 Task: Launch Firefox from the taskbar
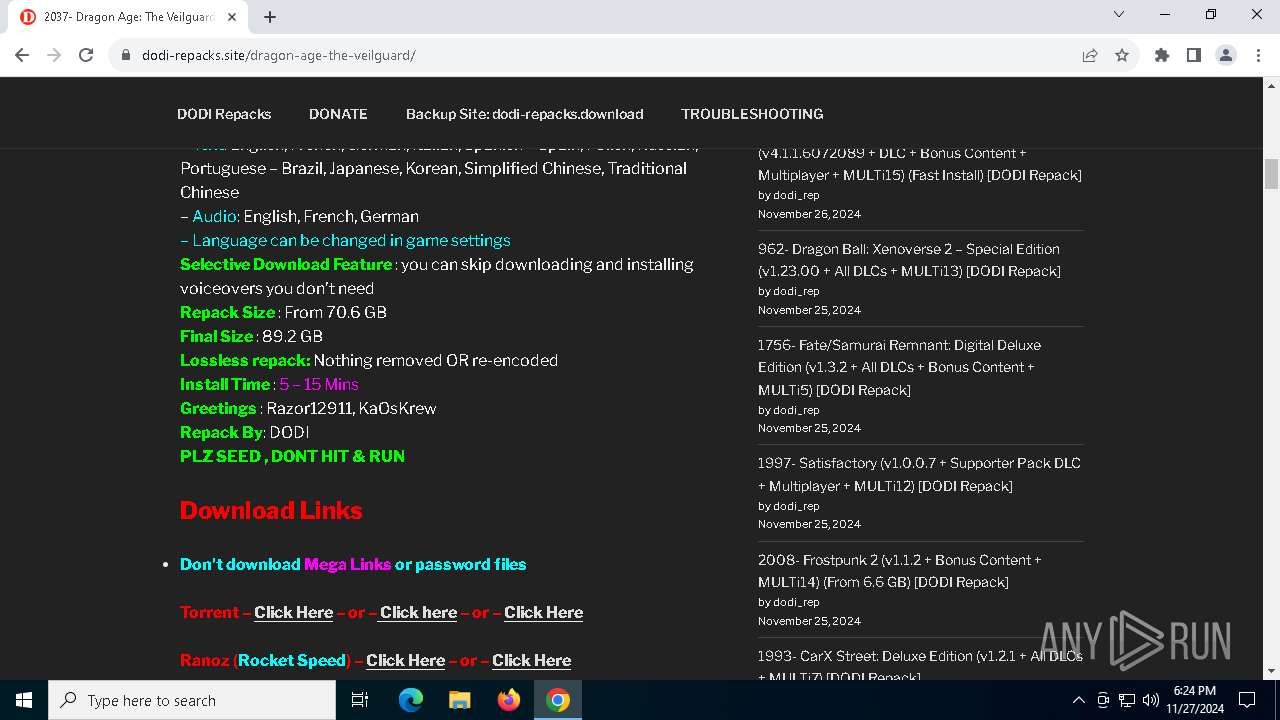(509, 700)
